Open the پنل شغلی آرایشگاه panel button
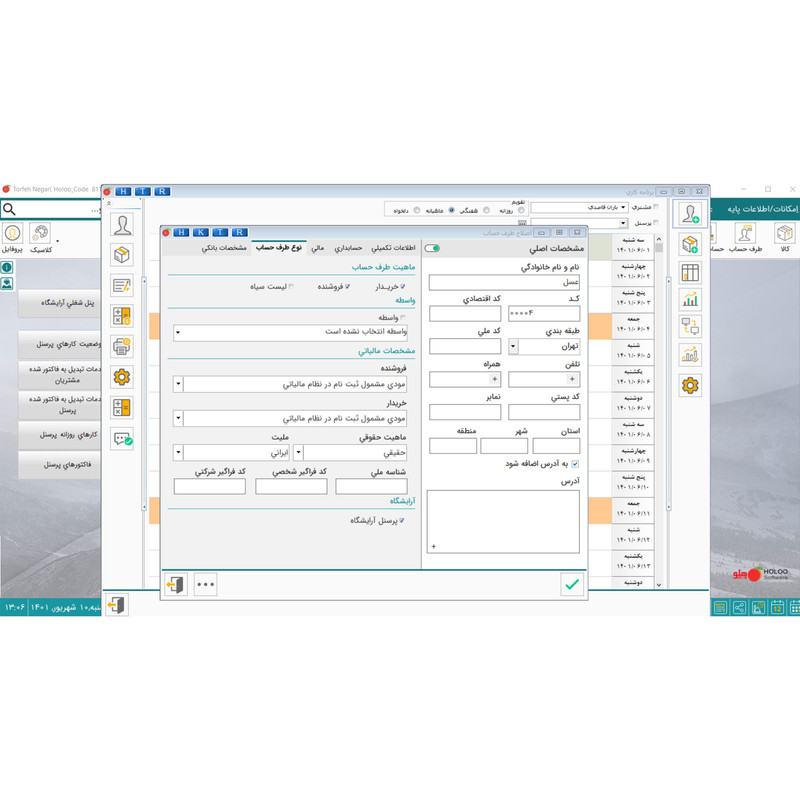The width and height of the screenshot is (800, 800). 60,303
